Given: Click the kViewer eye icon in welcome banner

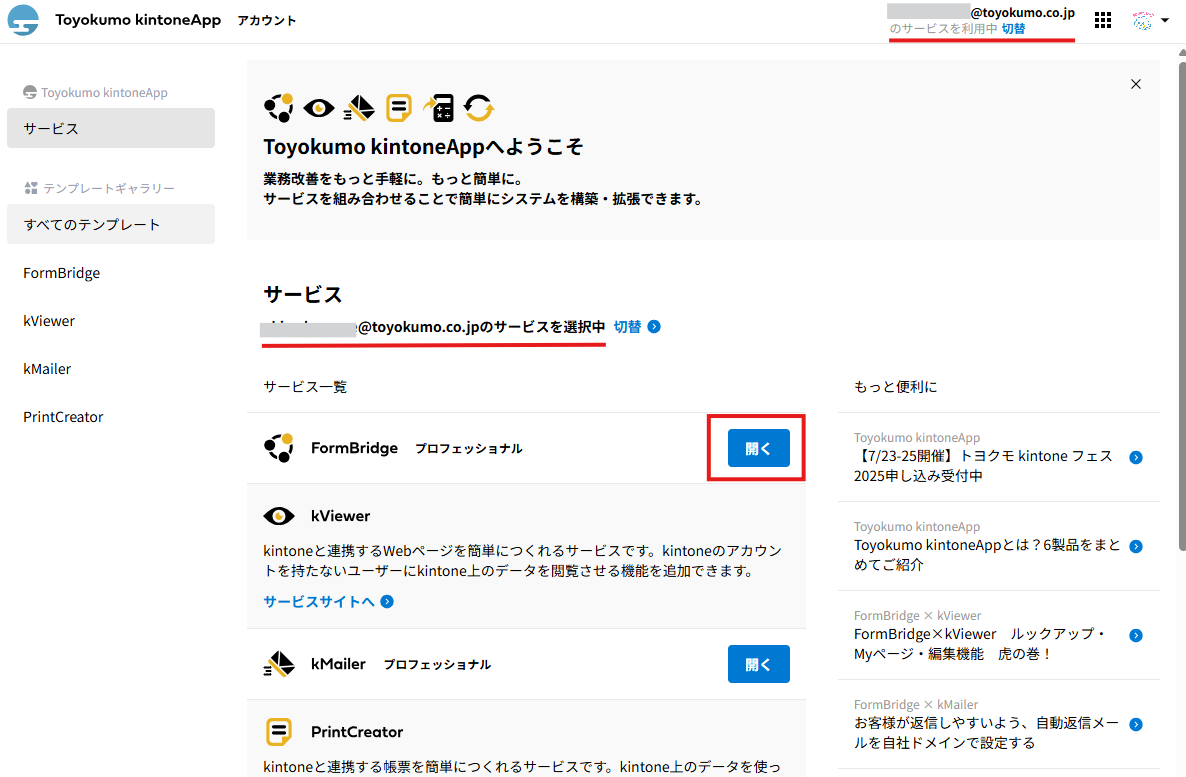Looking at the screenshot, I should (x=318, y=109).
